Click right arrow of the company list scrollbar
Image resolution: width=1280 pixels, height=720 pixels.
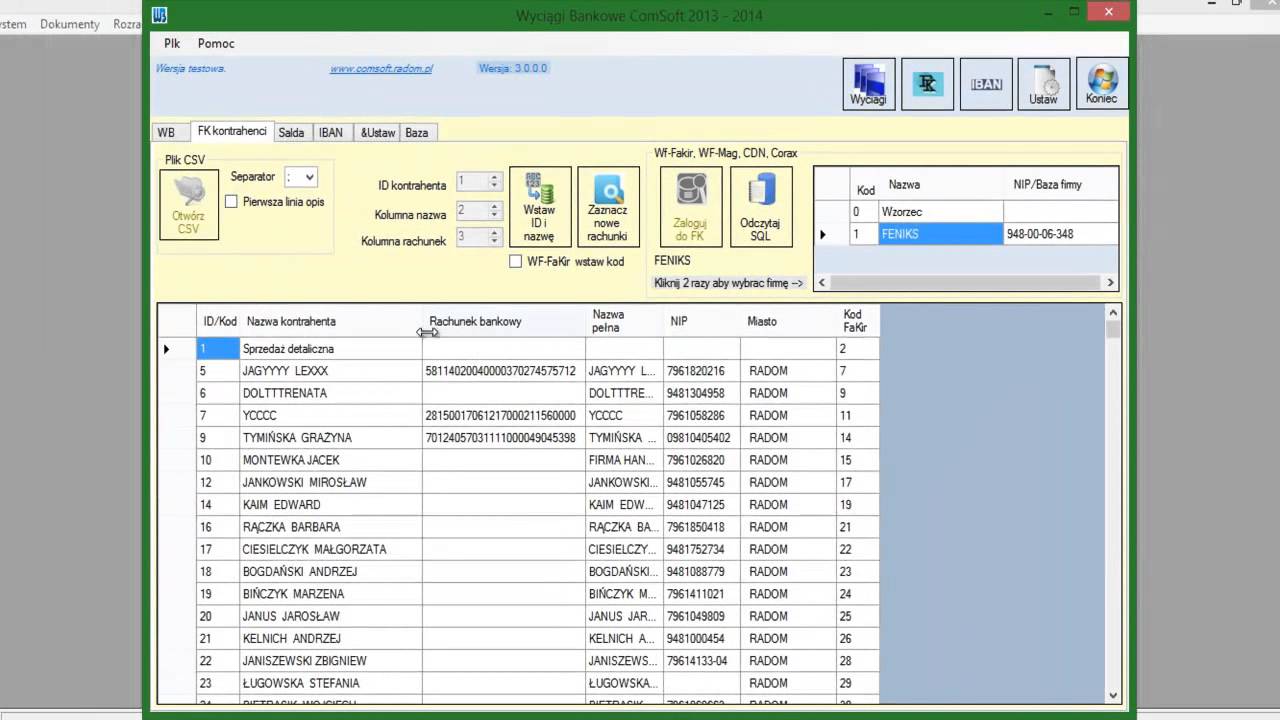[1110, 283]
